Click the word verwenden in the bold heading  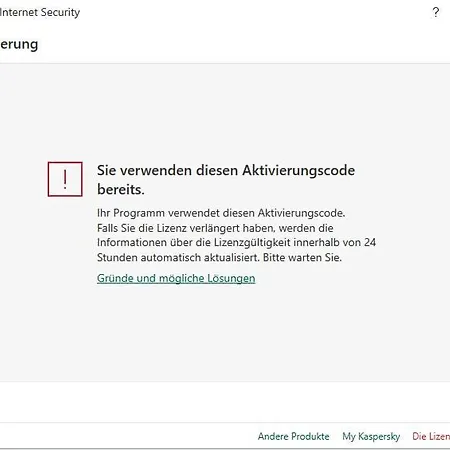coord(155,170)
